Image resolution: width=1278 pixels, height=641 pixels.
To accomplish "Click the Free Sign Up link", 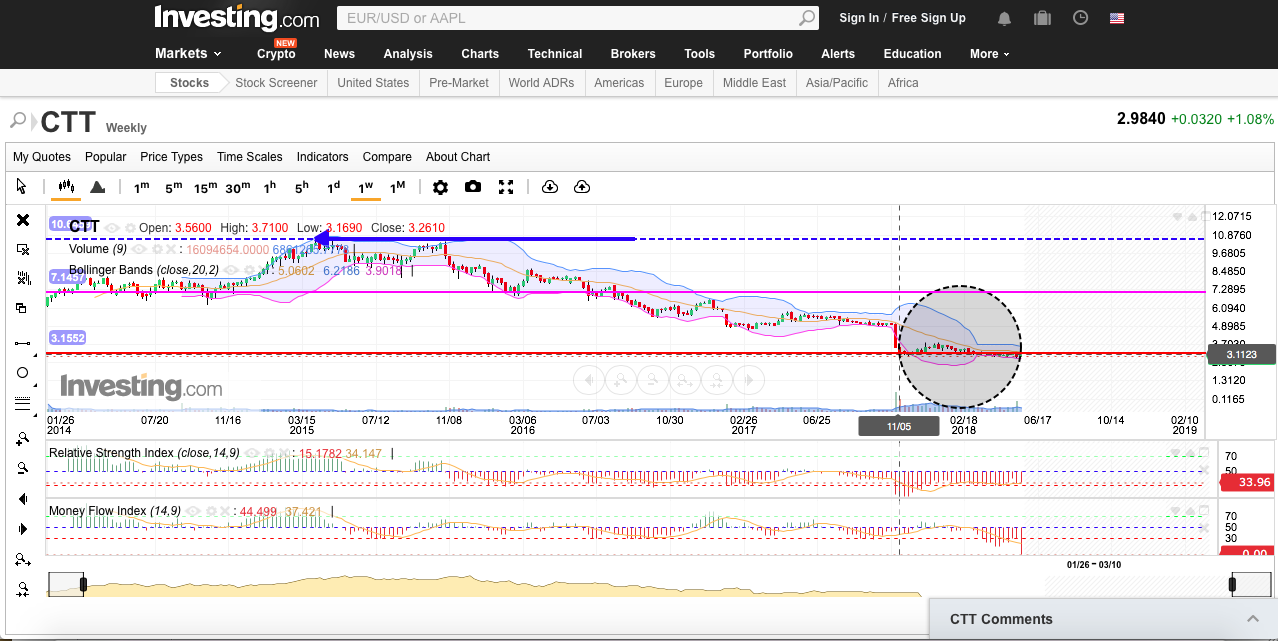I will point(928,18).
